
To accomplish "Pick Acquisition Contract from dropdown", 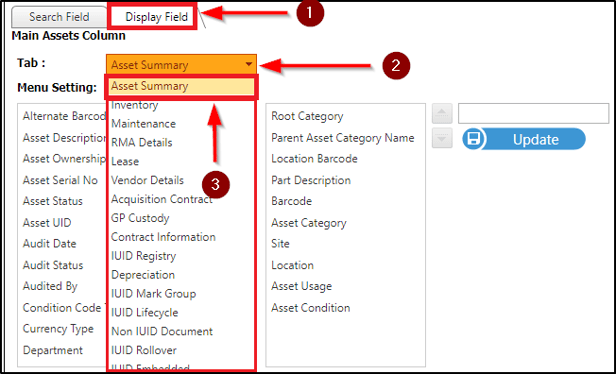I will [161, 199].
